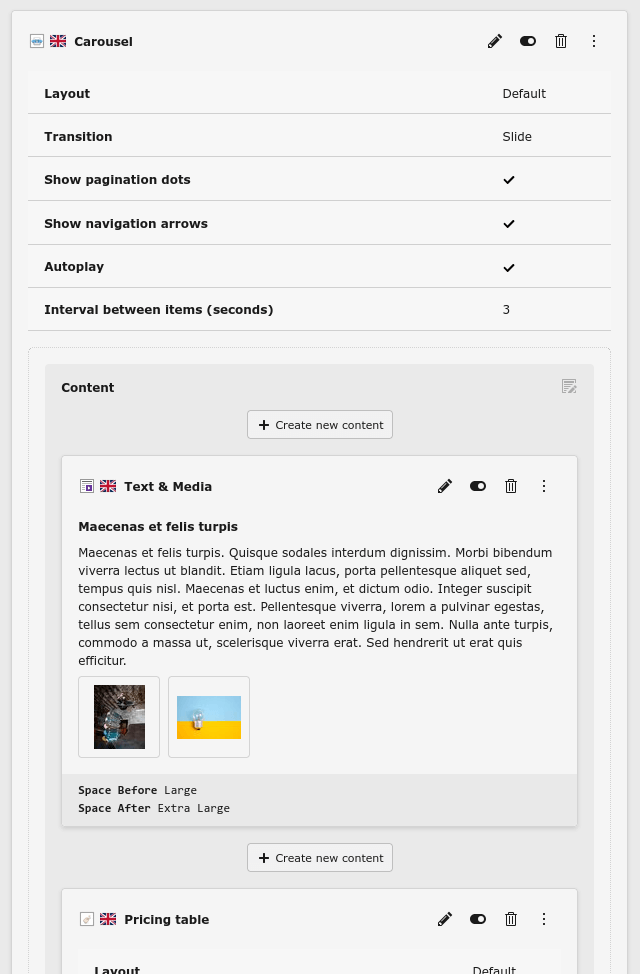Click the edit icon in Content header
Screen dimensions: 640x974
[x=569, y=386]
